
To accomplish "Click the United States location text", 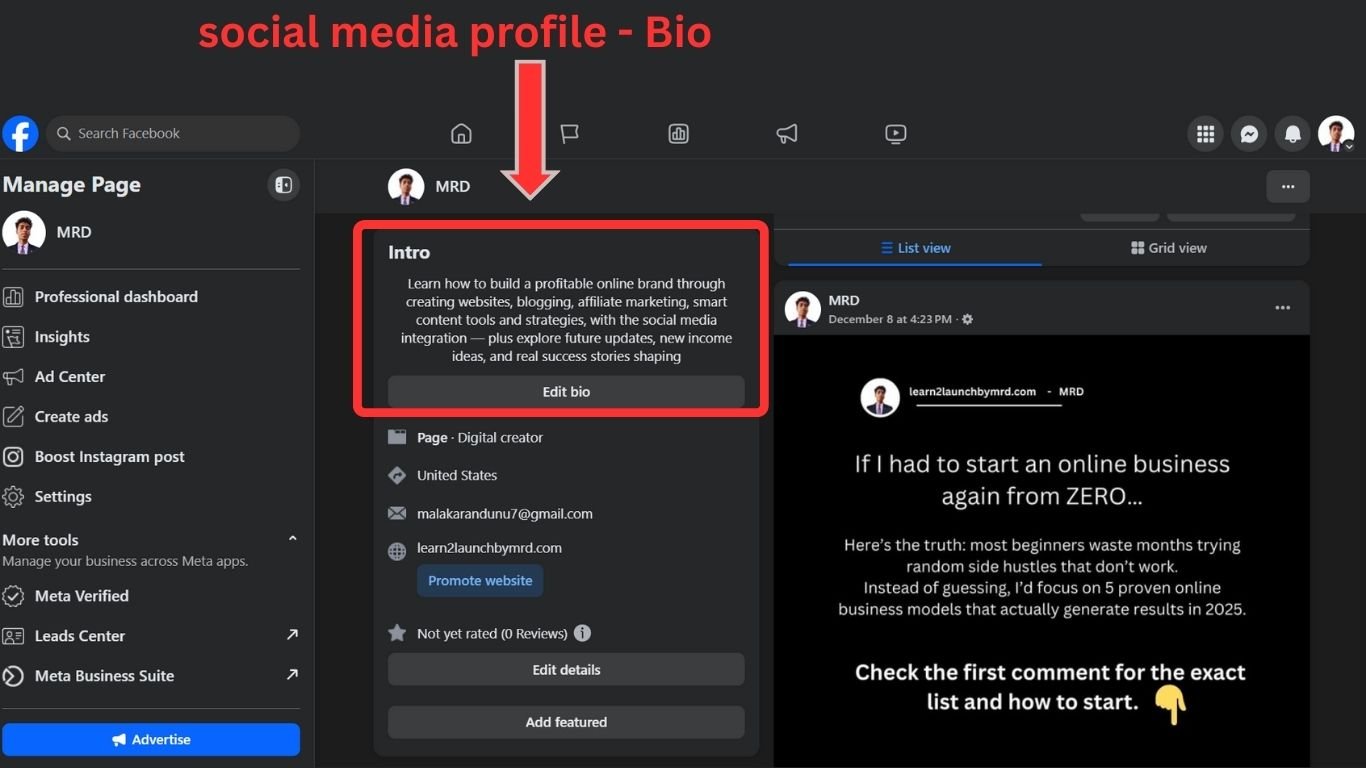I will pos(457,476).
